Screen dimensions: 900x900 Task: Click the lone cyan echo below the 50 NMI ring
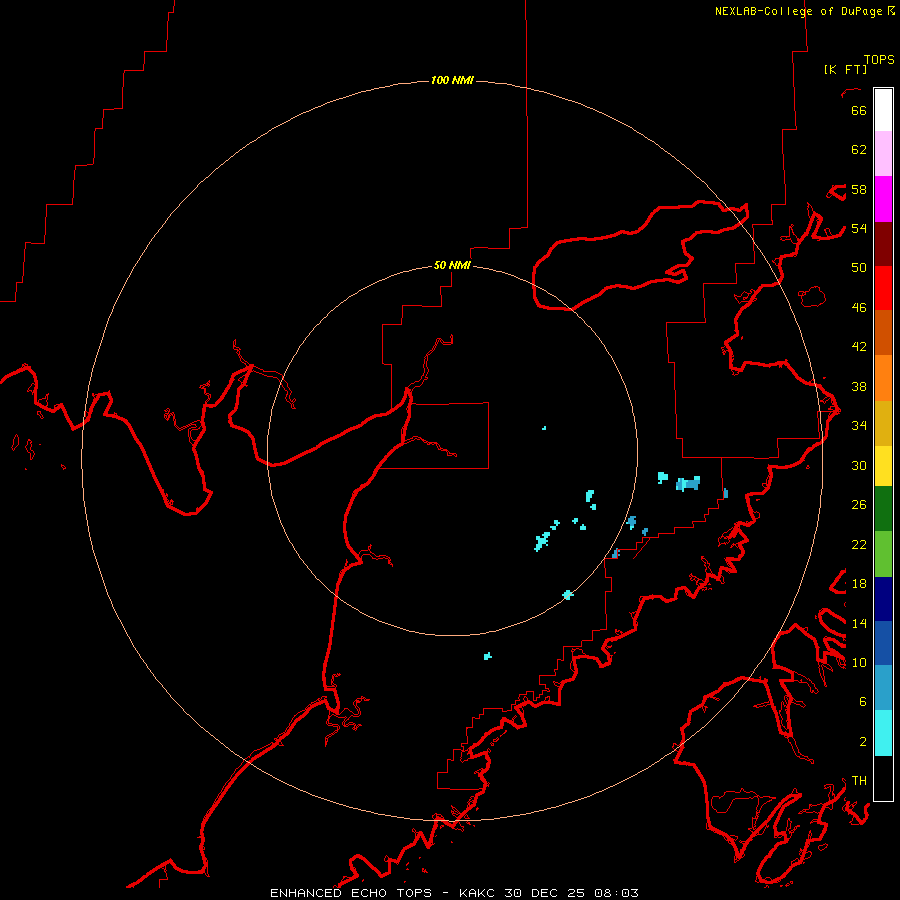[487, 655]
